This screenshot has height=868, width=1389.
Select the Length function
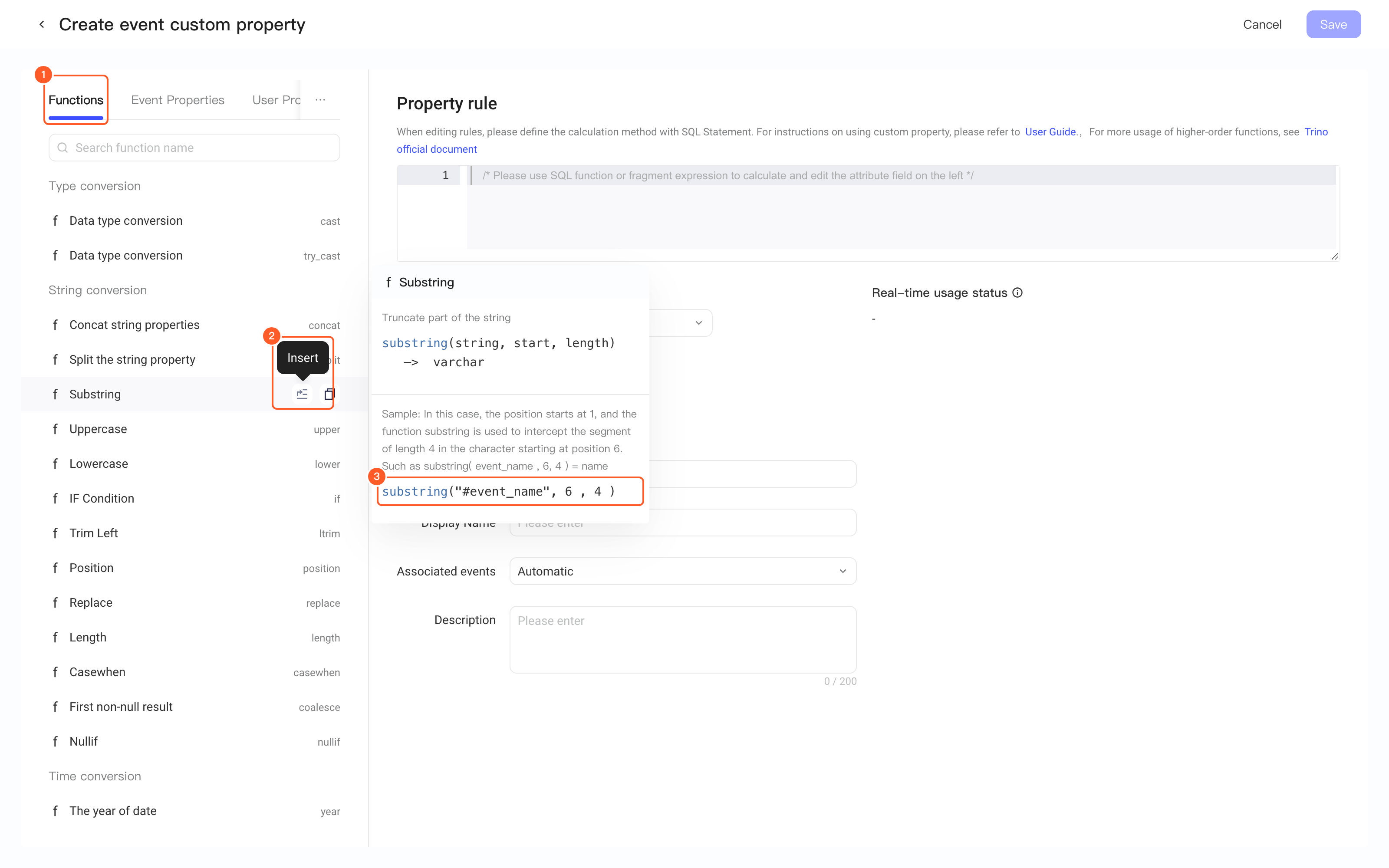tap(194, 637)
